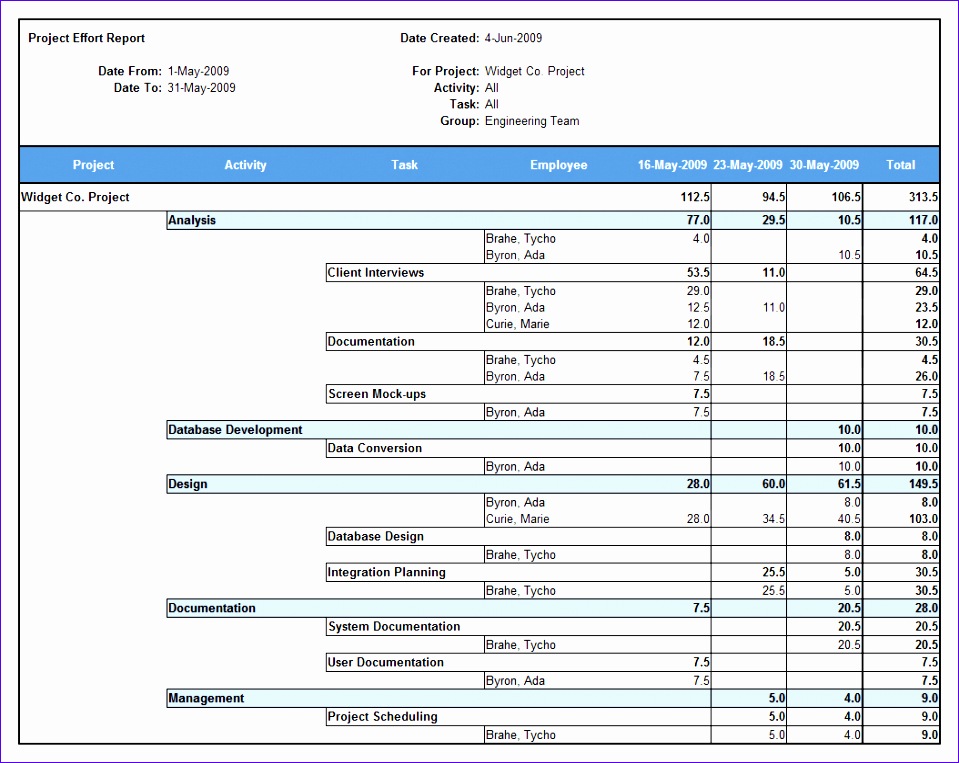Select the Widget Co. Project row label

(x=76, y=198)
